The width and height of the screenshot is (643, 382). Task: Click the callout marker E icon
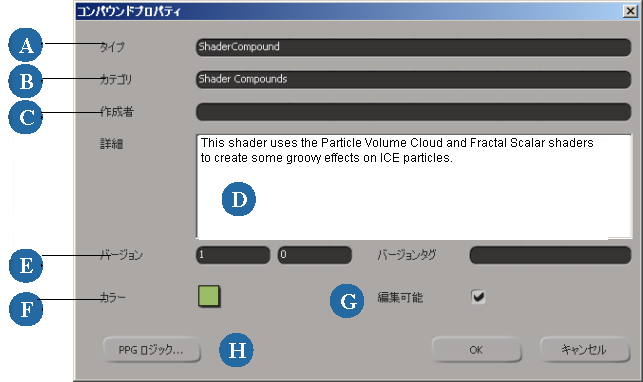click(26, 265)
